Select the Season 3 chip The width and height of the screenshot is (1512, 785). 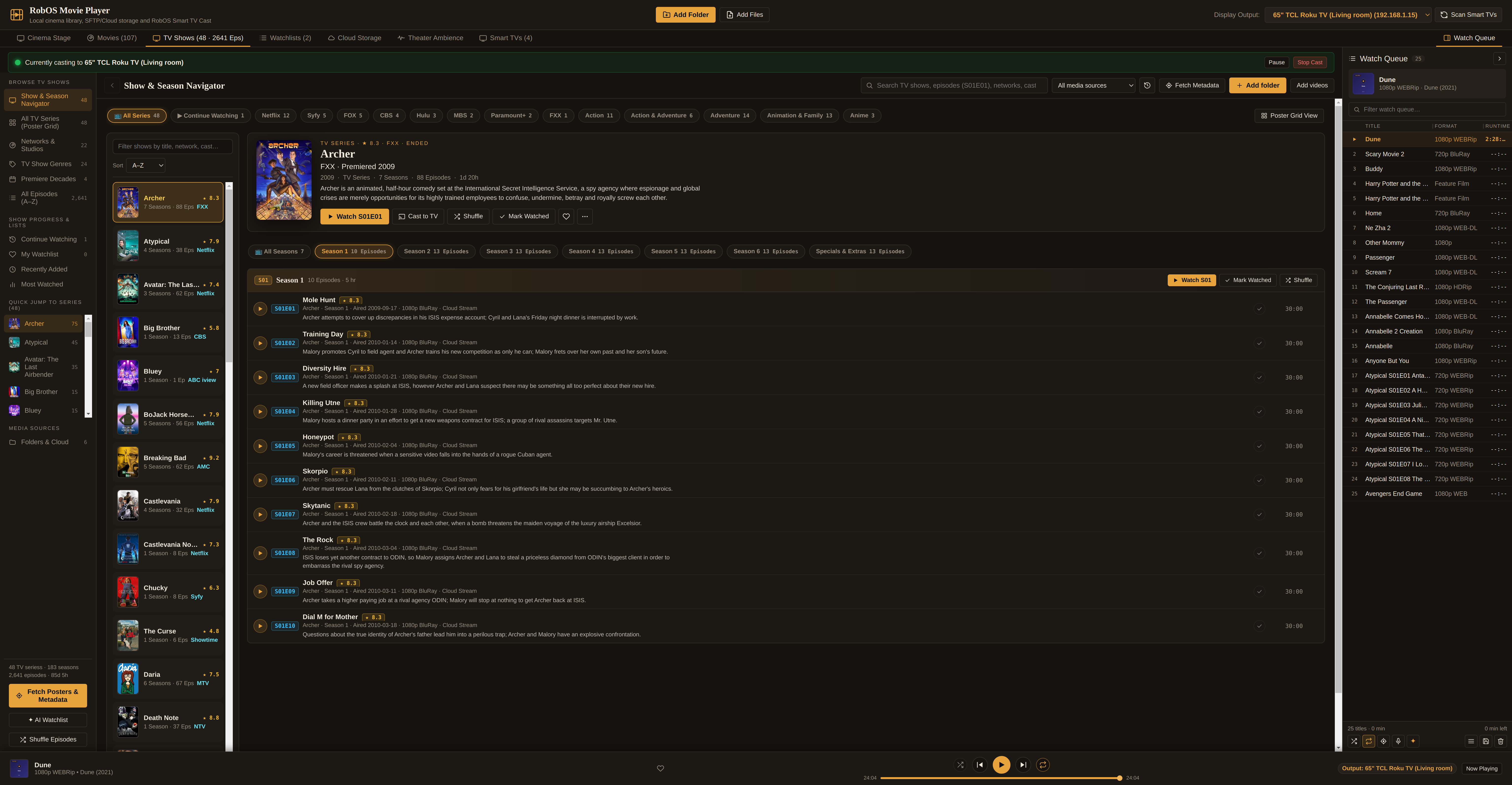(x=518, y=251)
